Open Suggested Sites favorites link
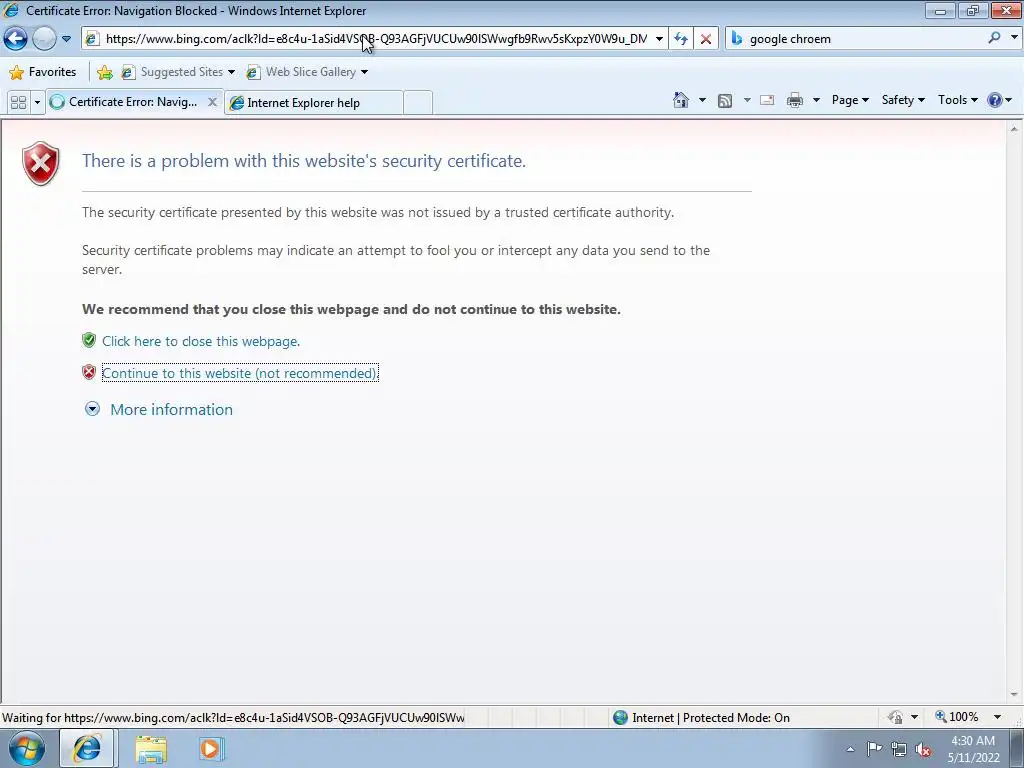1024x768 pixels. click(x=178, y=72)
